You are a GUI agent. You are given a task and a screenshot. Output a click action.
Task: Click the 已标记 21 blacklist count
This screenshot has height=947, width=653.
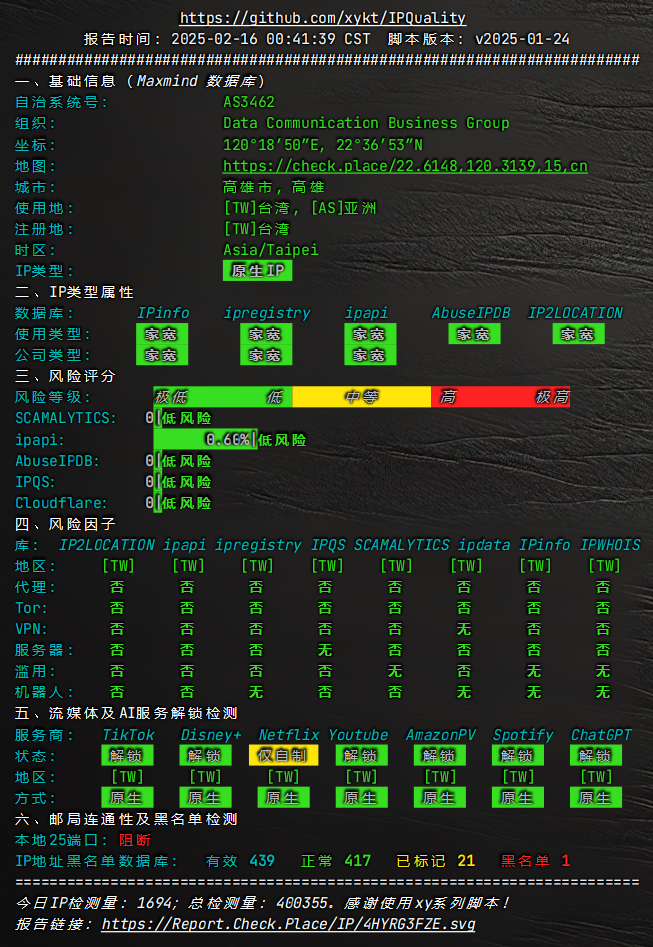[436, 861]
